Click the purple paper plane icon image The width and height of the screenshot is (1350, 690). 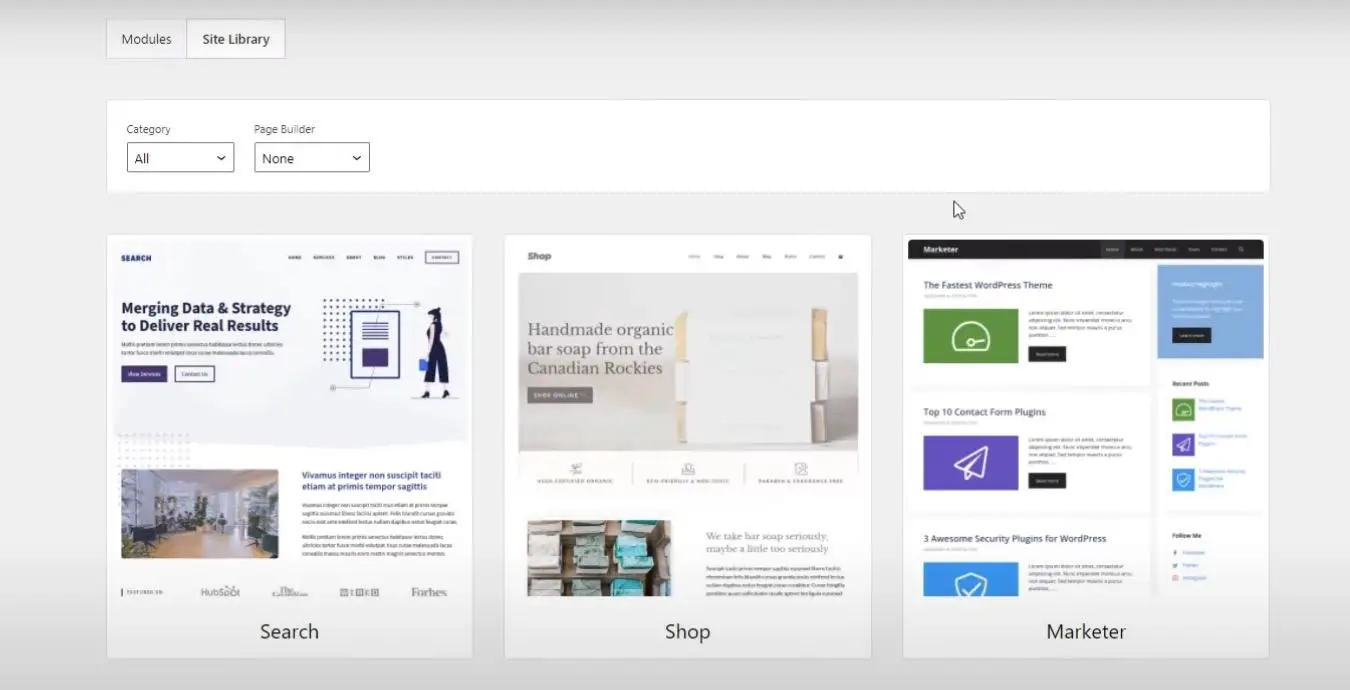coord(970,462)
